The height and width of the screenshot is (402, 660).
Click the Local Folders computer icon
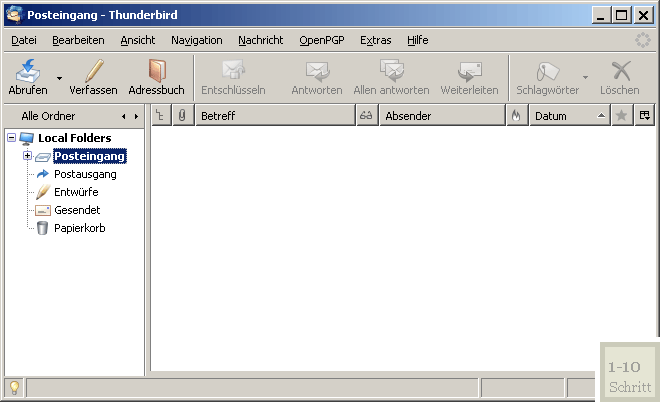click(27, 138)
